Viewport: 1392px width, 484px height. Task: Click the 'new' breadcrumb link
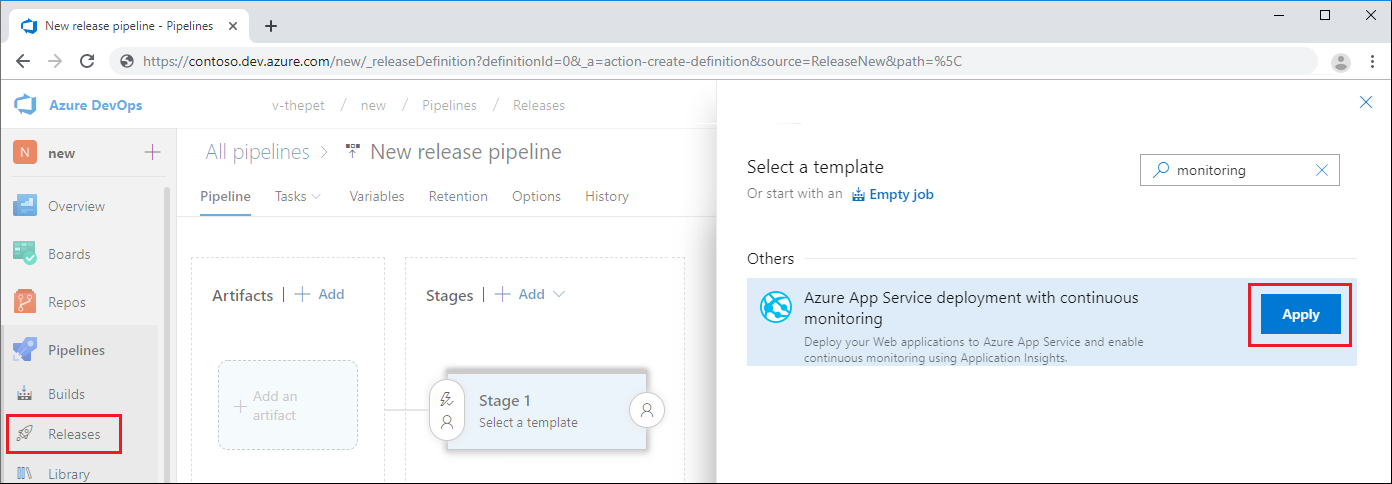pos(373,105)
